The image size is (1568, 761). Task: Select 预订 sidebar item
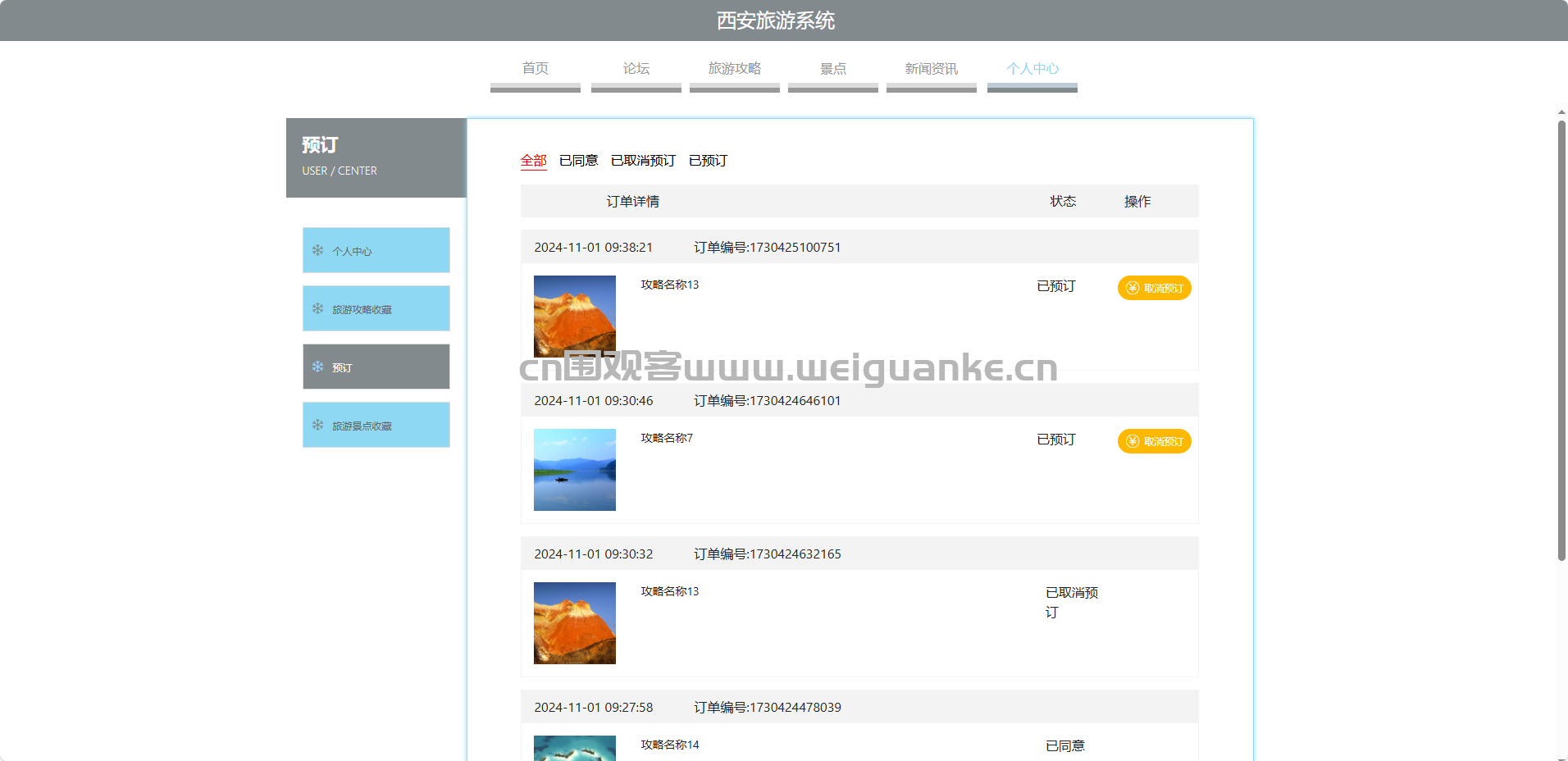click(376, 367)
